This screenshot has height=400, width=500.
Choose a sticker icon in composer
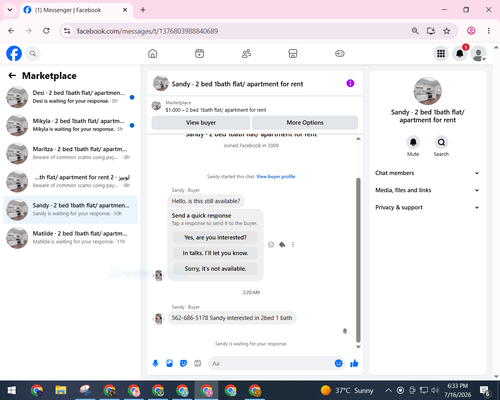tap(183, 363)
